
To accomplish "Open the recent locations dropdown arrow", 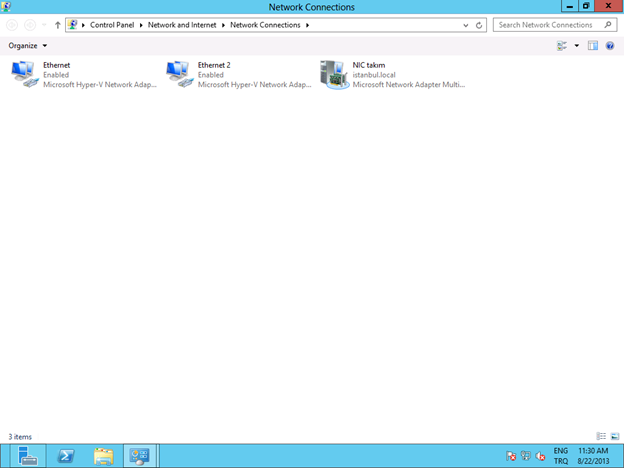I will point(44,25).
